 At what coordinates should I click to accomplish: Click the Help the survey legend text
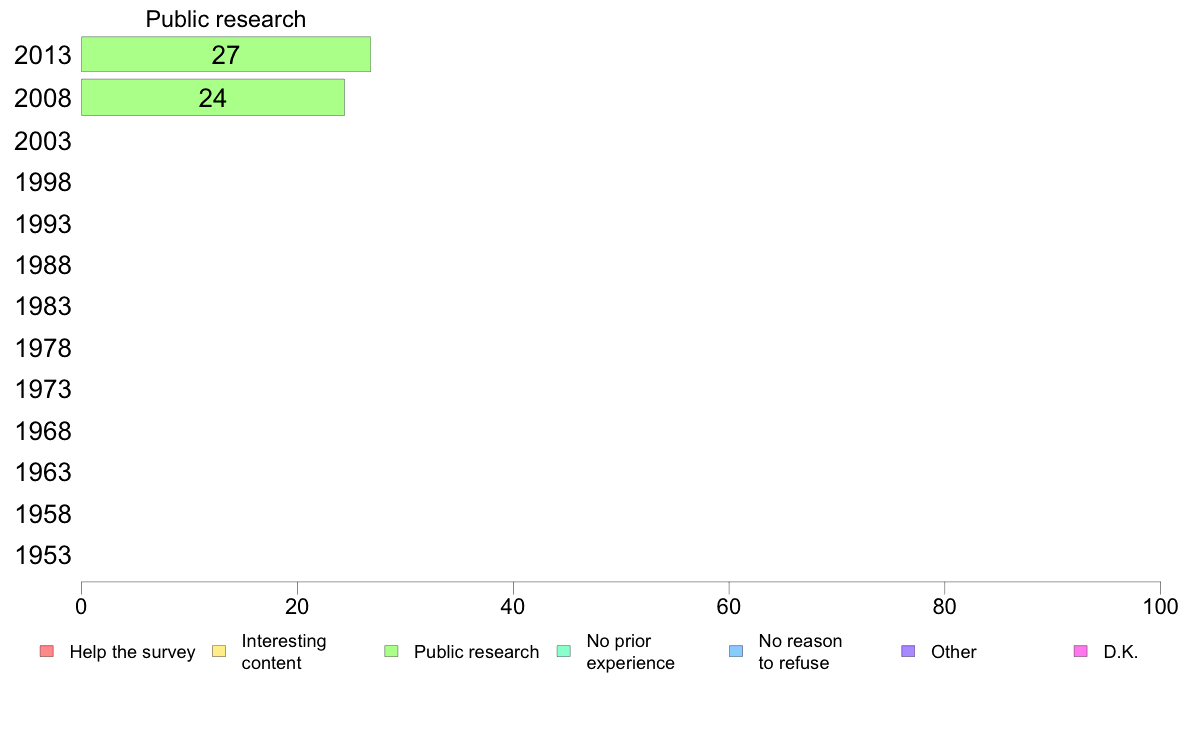pyautogui.click(x=133, y=652)
